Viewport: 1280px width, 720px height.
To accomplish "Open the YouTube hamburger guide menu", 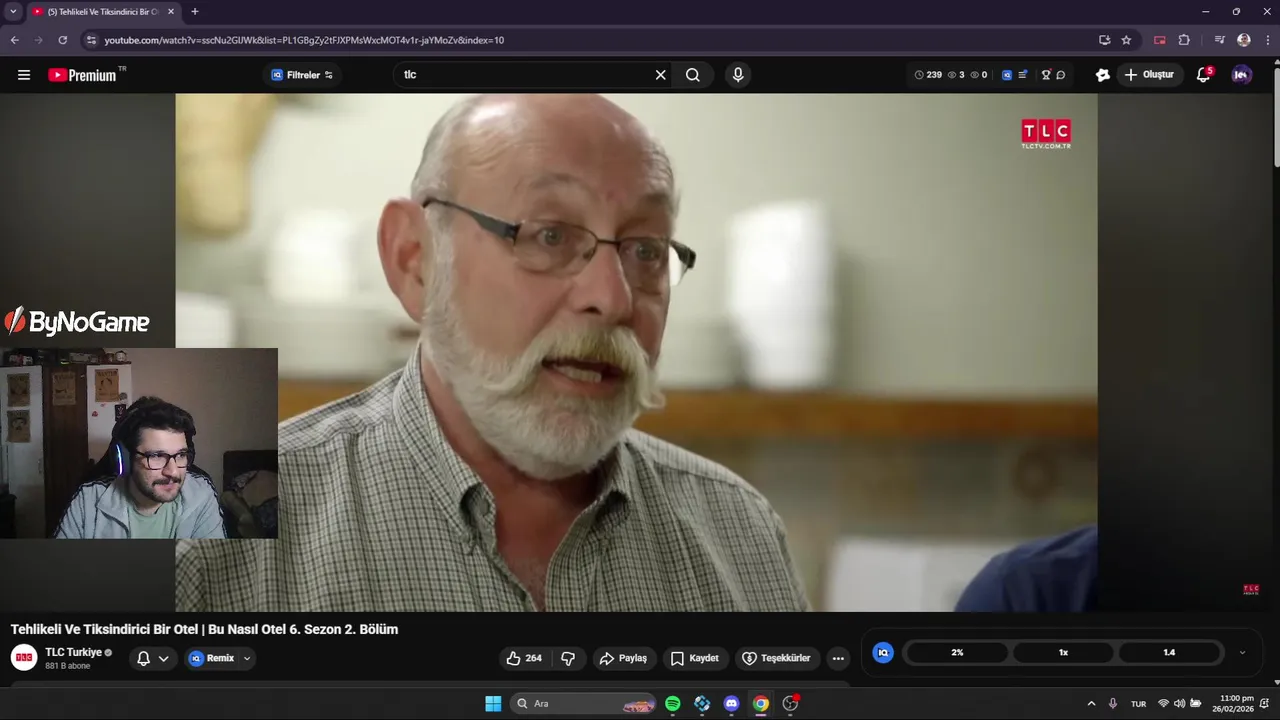I will click(24, 75).
